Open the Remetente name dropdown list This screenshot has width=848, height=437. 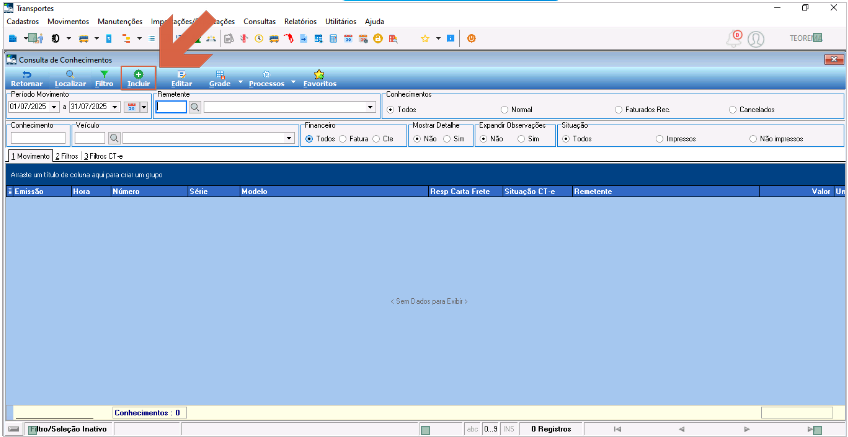click(371, 107)
